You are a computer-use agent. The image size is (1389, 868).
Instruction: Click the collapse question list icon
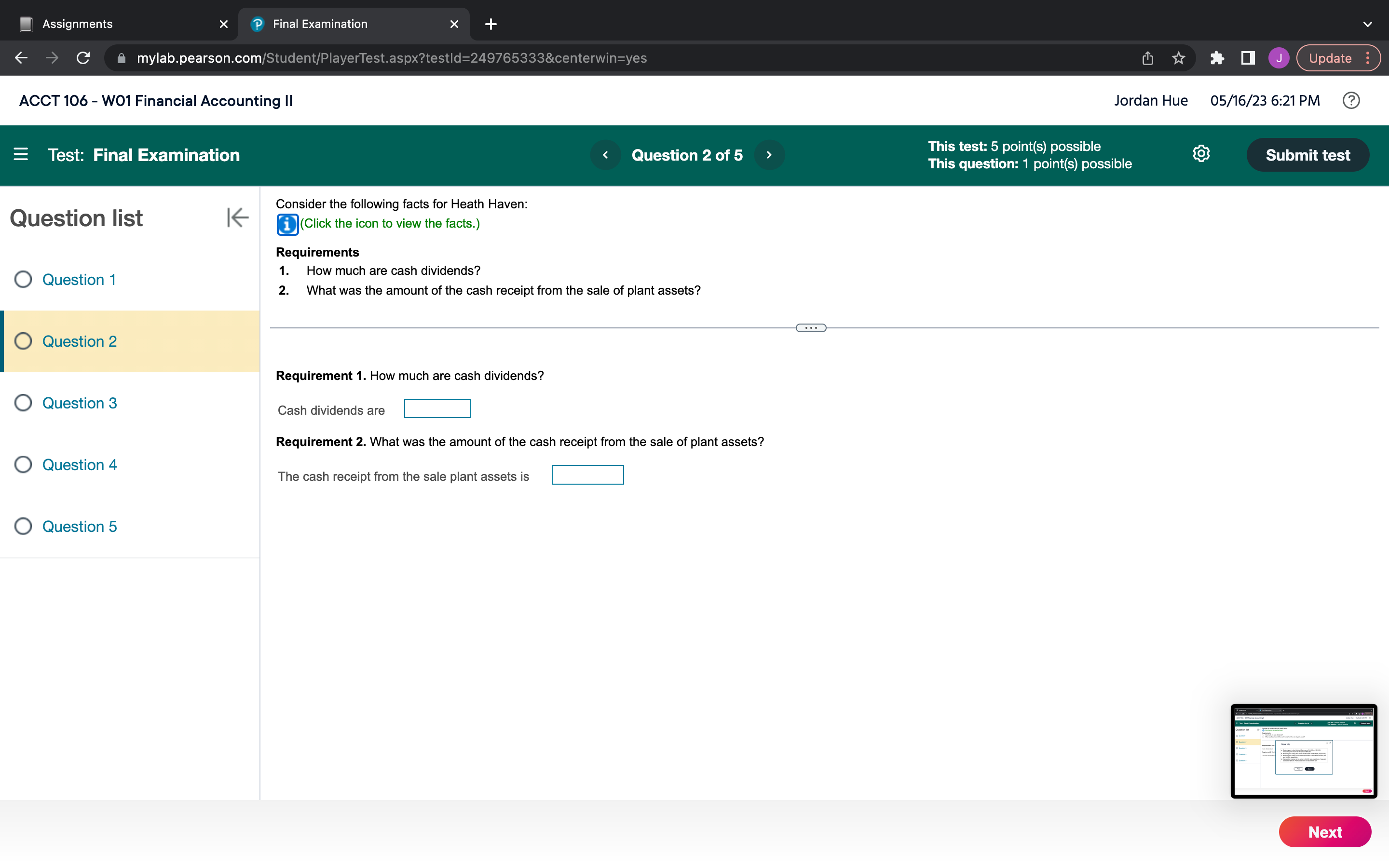(237, 218)
